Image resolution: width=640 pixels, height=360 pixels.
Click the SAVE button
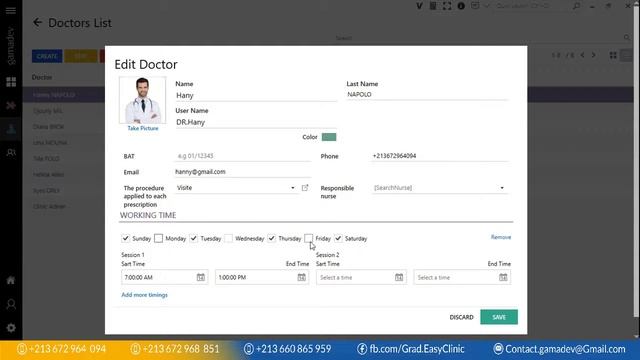pos(499,317)
